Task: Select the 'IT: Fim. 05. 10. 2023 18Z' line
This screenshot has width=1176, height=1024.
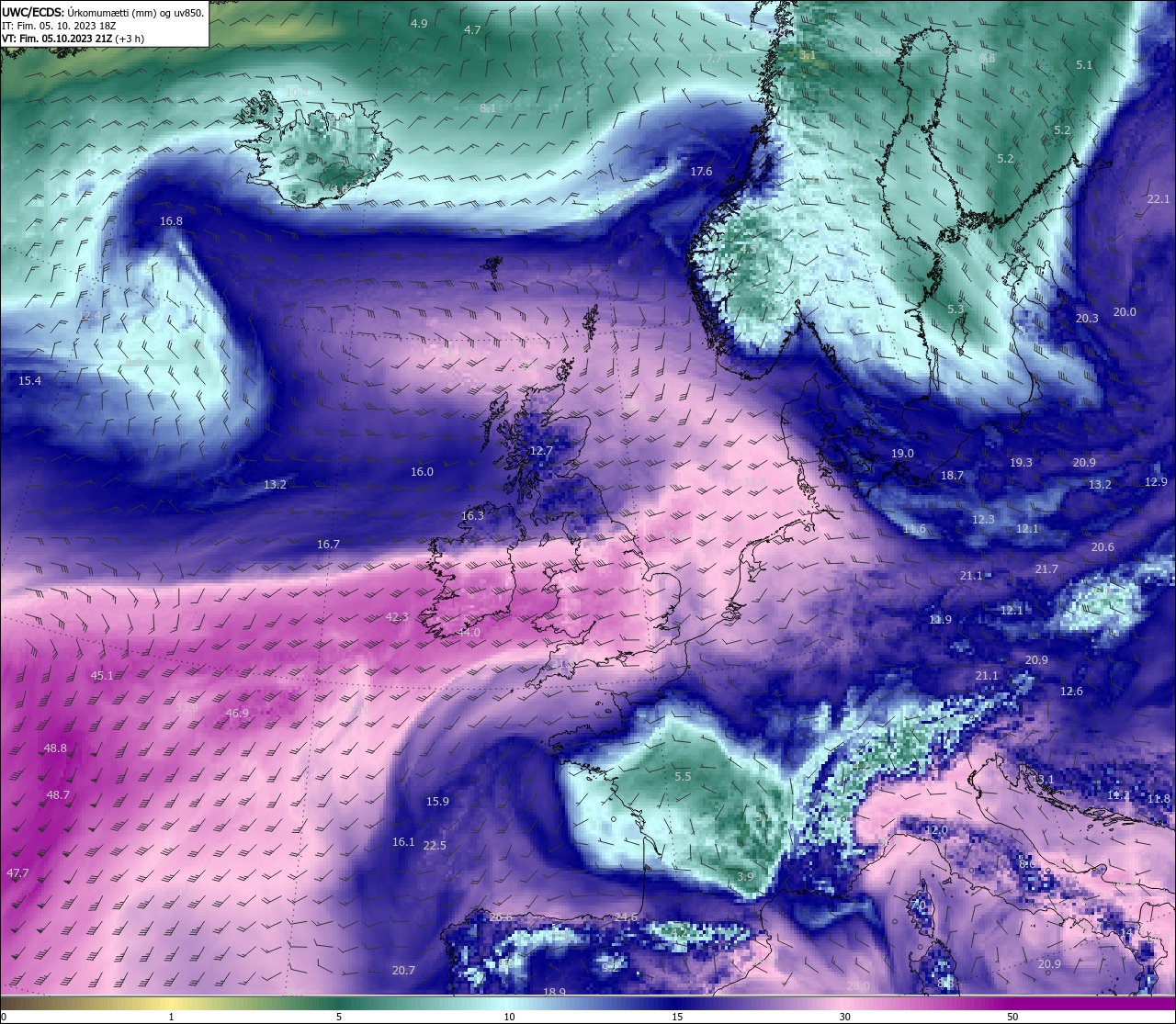Action: (x=60, y=26)
